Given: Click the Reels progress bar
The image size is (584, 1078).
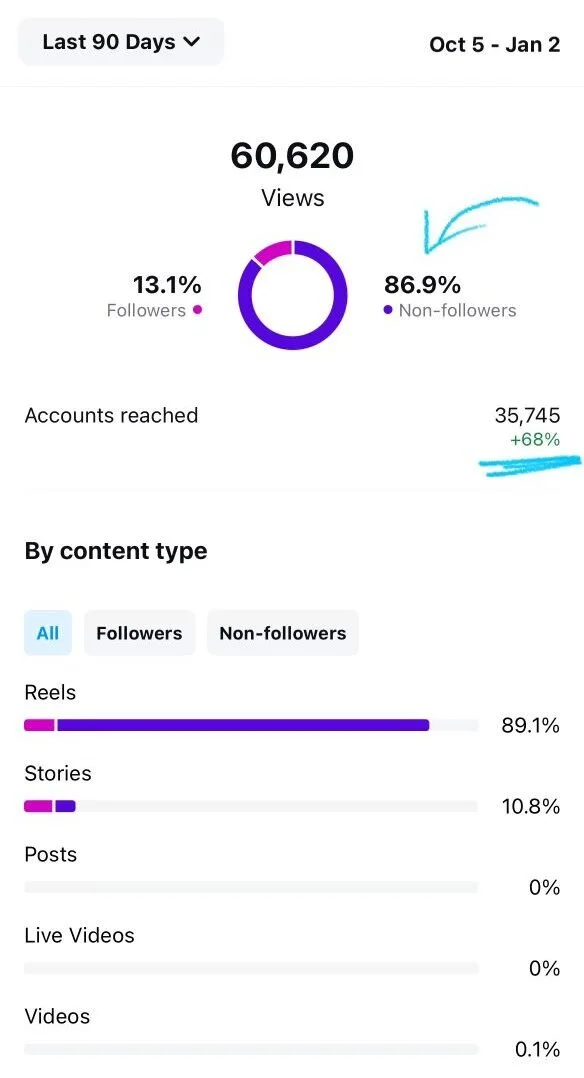Looking at the screenshot, I should (x=251, y=725).
